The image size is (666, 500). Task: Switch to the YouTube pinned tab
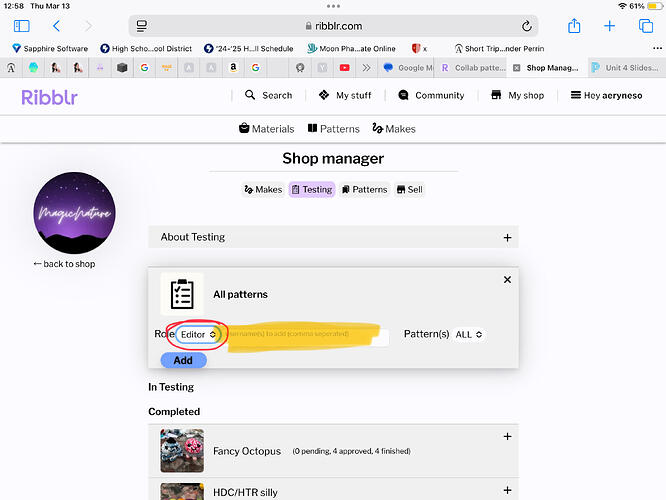point(344,68)
